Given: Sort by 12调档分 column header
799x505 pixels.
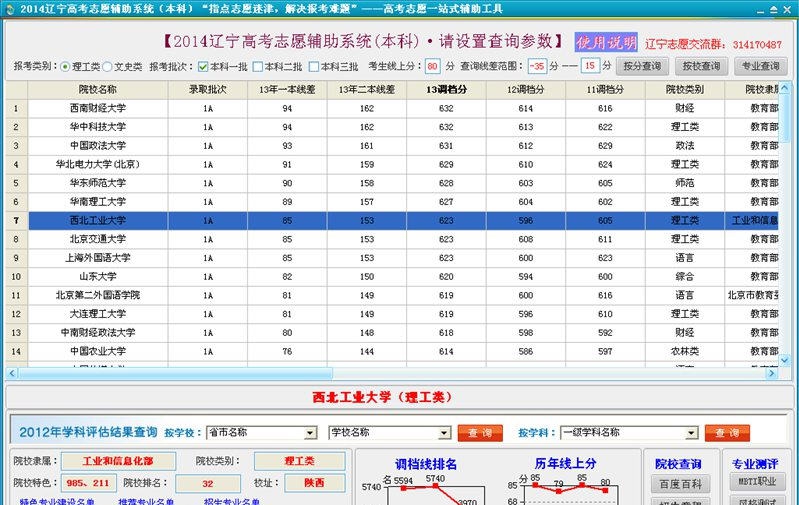Looking at the screenshot, I should (x=525, y=90).
